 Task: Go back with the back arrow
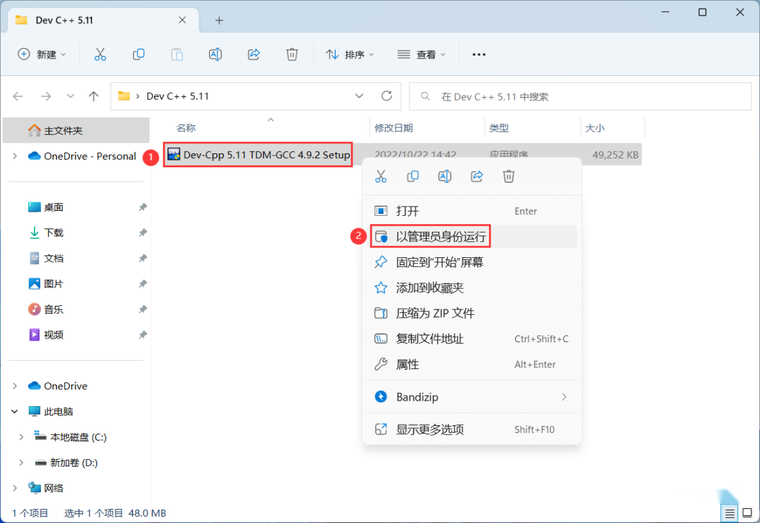click(18, 96)
